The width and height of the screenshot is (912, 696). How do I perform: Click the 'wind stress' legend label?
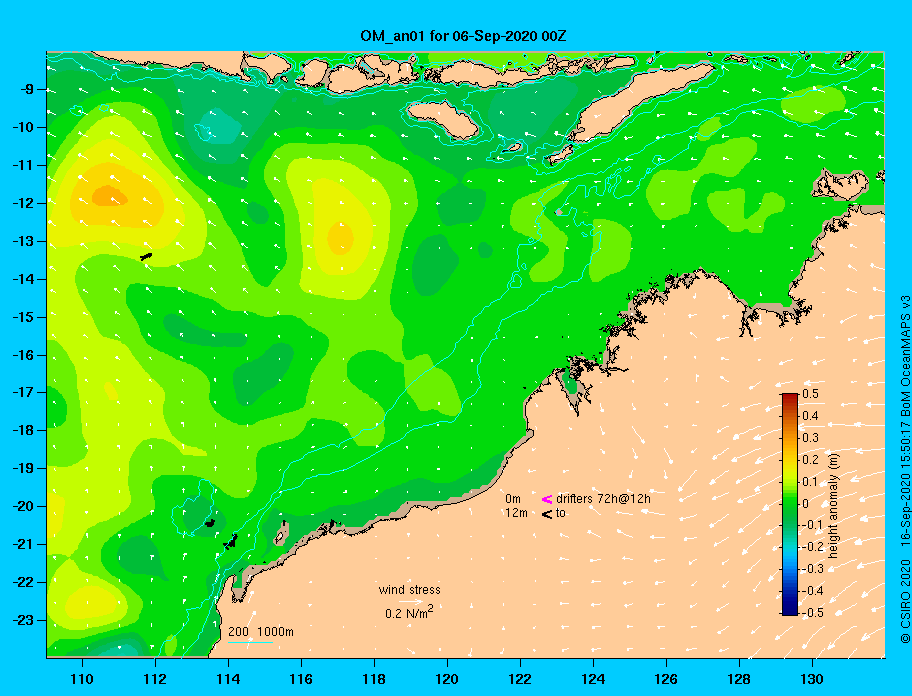409,590
